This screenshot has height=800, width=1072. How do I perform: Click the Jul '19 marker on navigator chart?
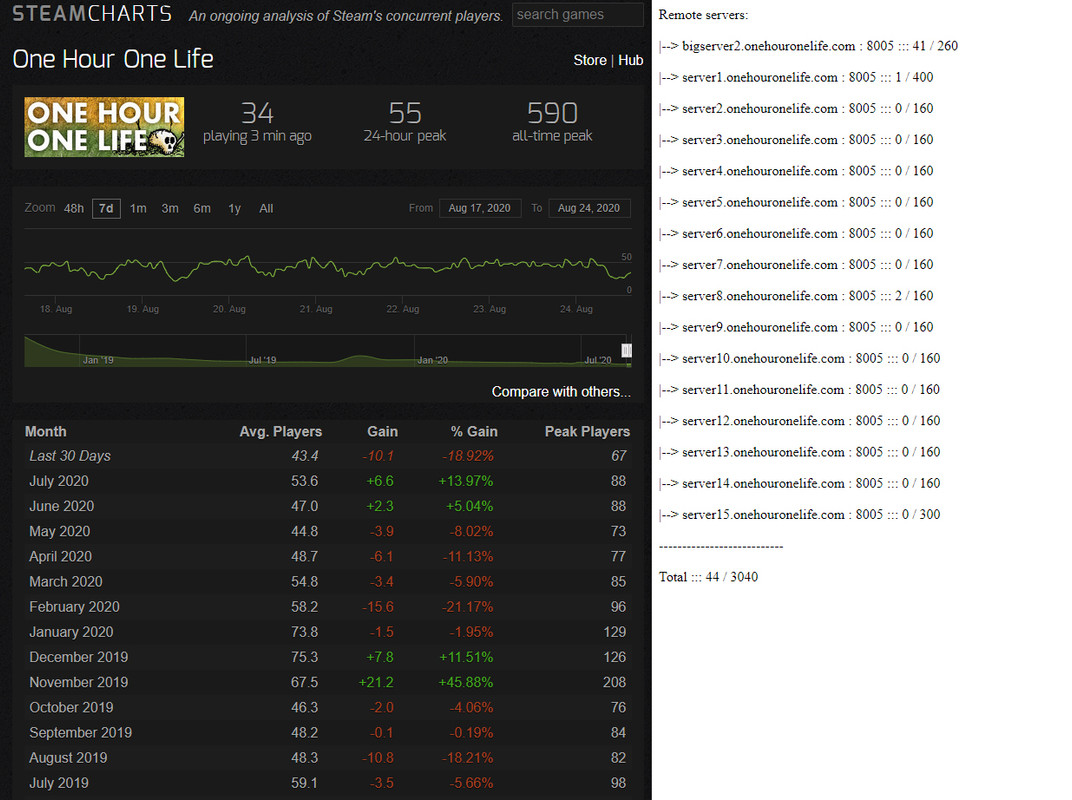(263, 360)
